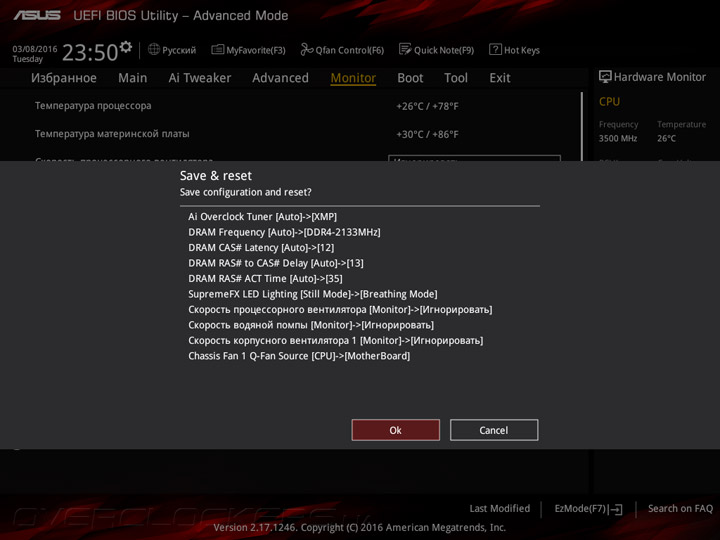Click the Ai Overclock Tuner change line

[x=262, y=217]
